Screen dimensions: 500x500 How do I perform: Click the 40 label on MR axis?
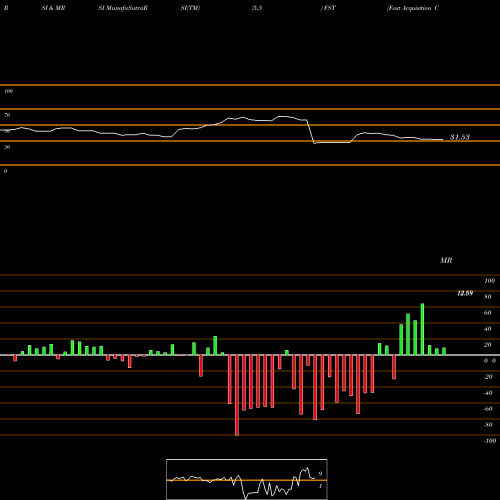tap(488, 329)
